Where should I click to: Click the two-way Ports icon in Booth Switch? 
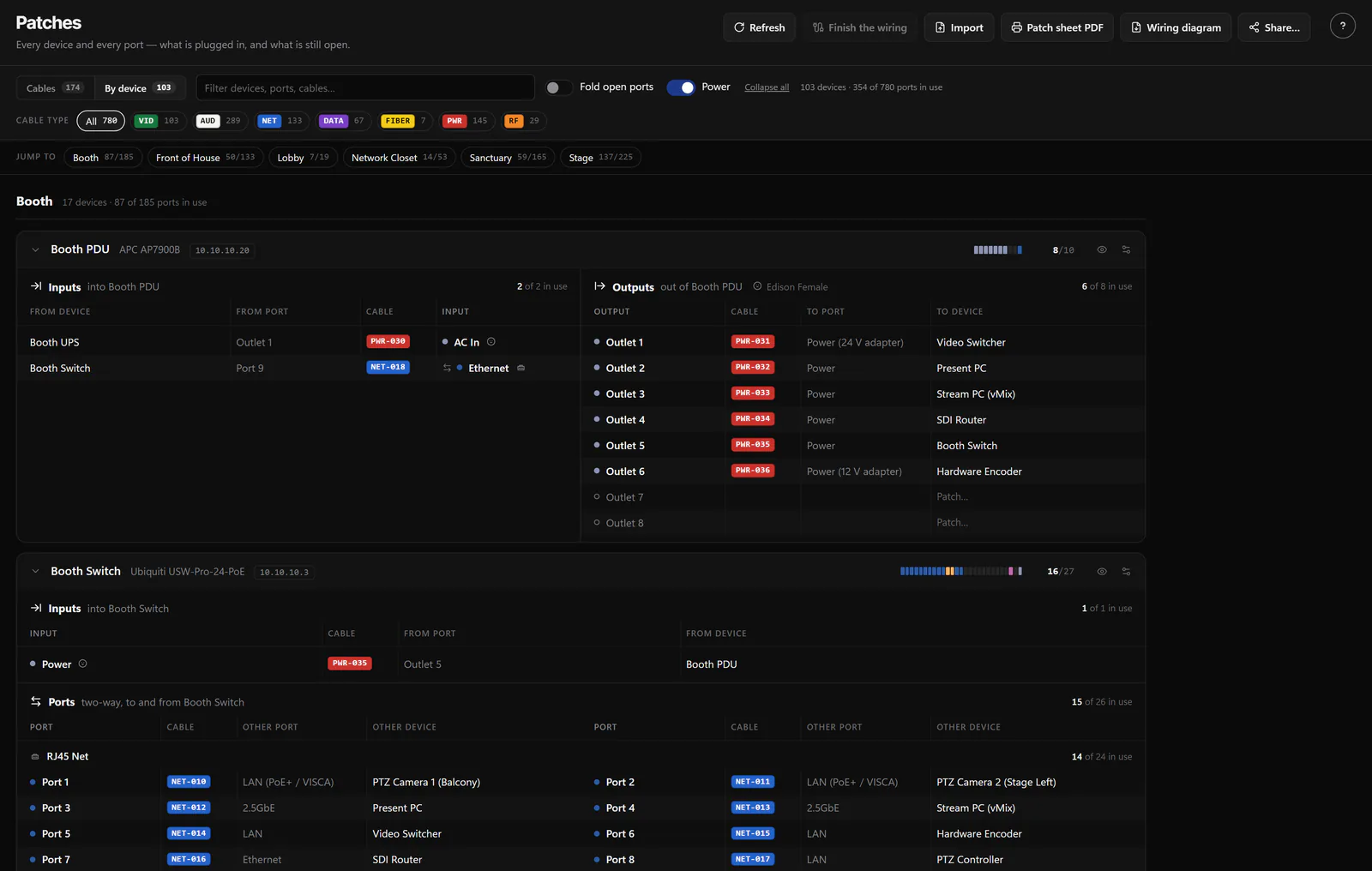pos(36,701)
